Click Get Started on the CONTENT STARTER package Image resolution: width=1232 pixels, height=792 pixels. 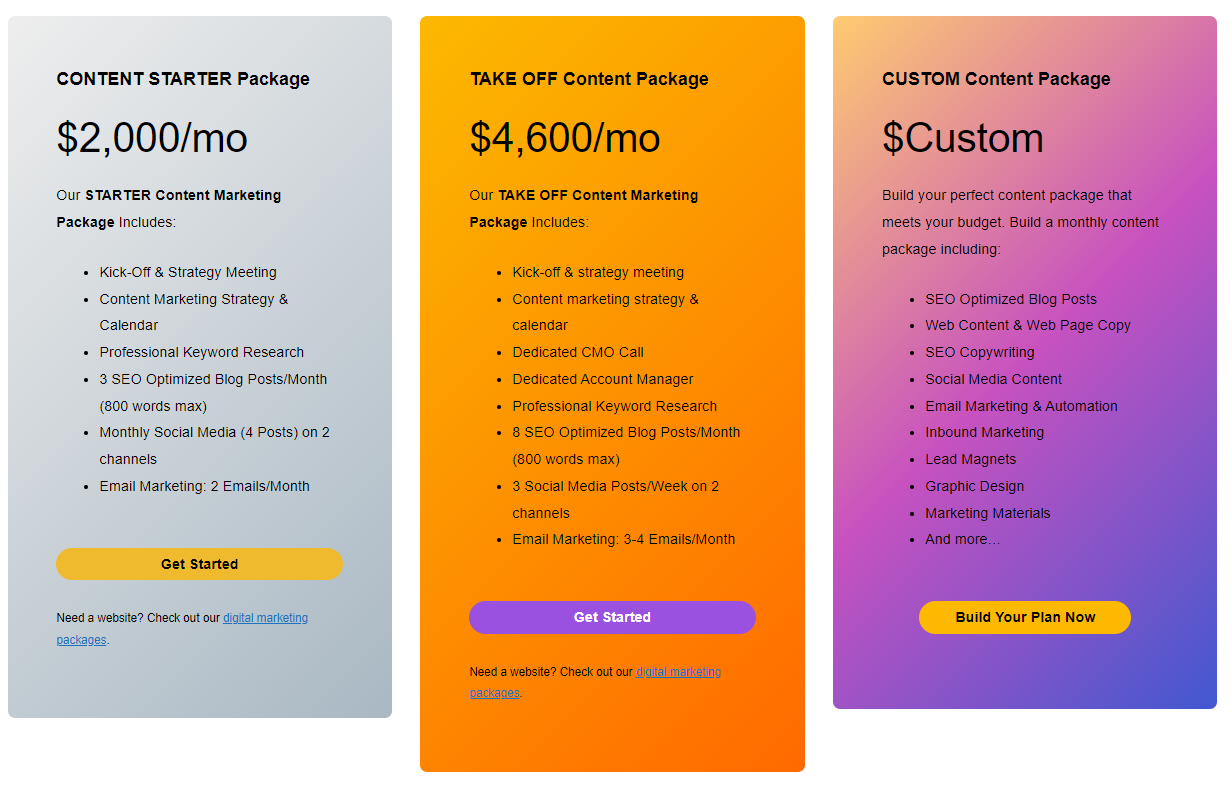tap(199, 564)
